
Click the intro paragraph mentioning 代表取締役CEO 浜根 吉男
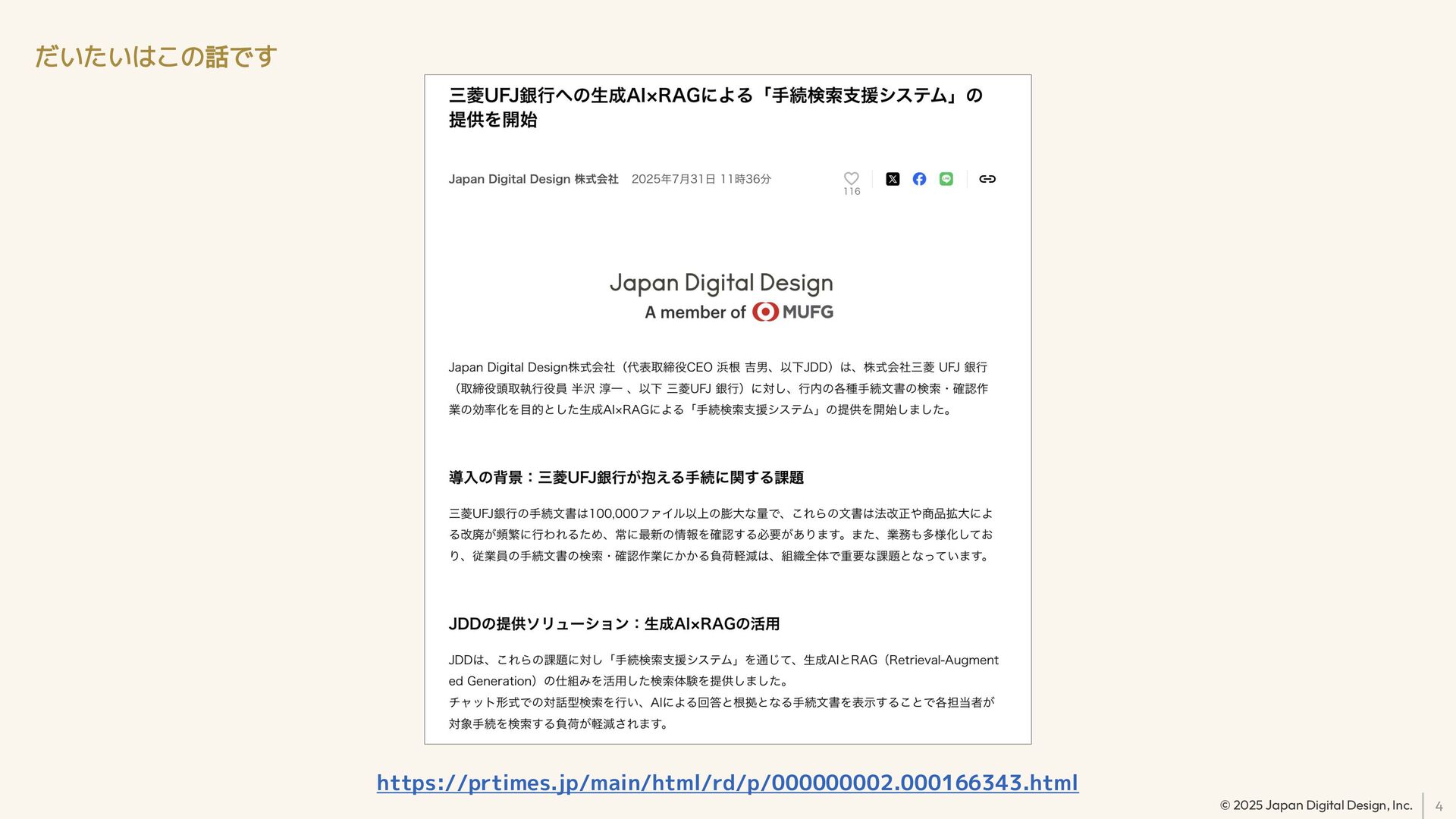(x=718, y=388)
